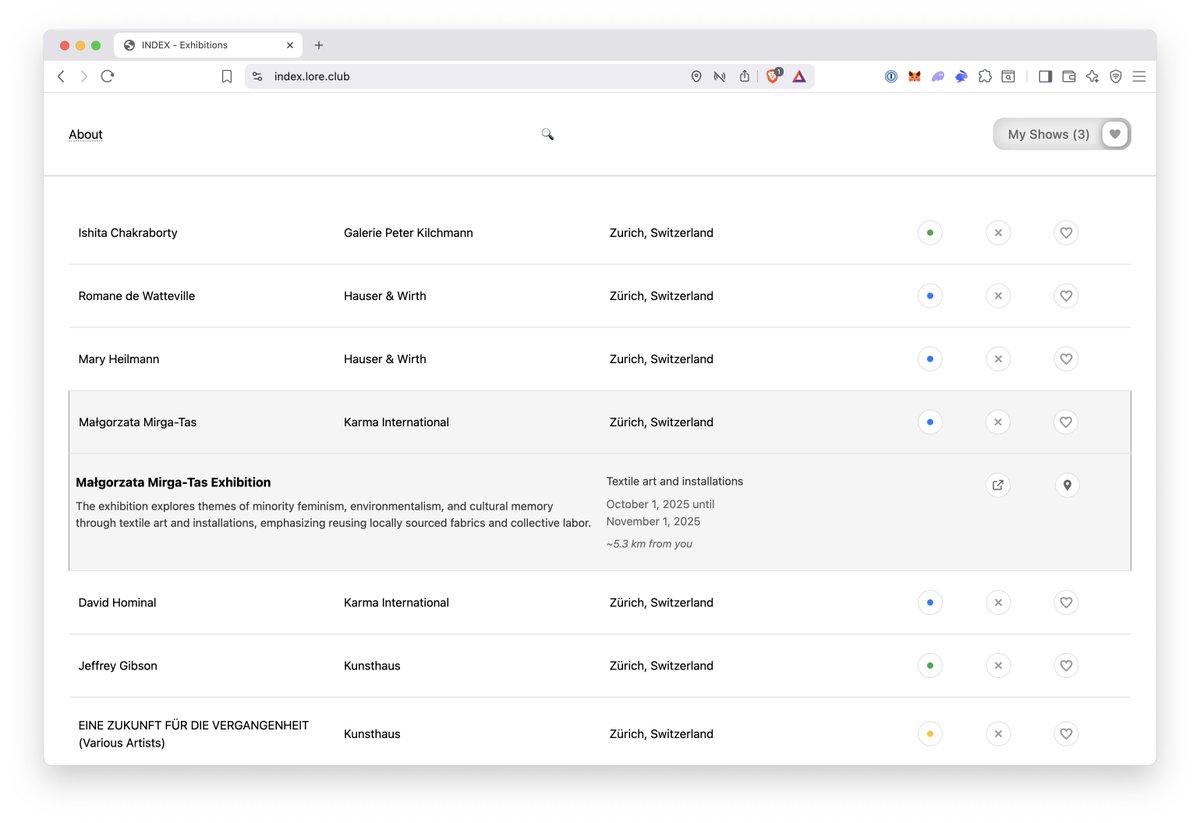
Task: Open My Shows (3) button
Action: [x=1048, y=133]
